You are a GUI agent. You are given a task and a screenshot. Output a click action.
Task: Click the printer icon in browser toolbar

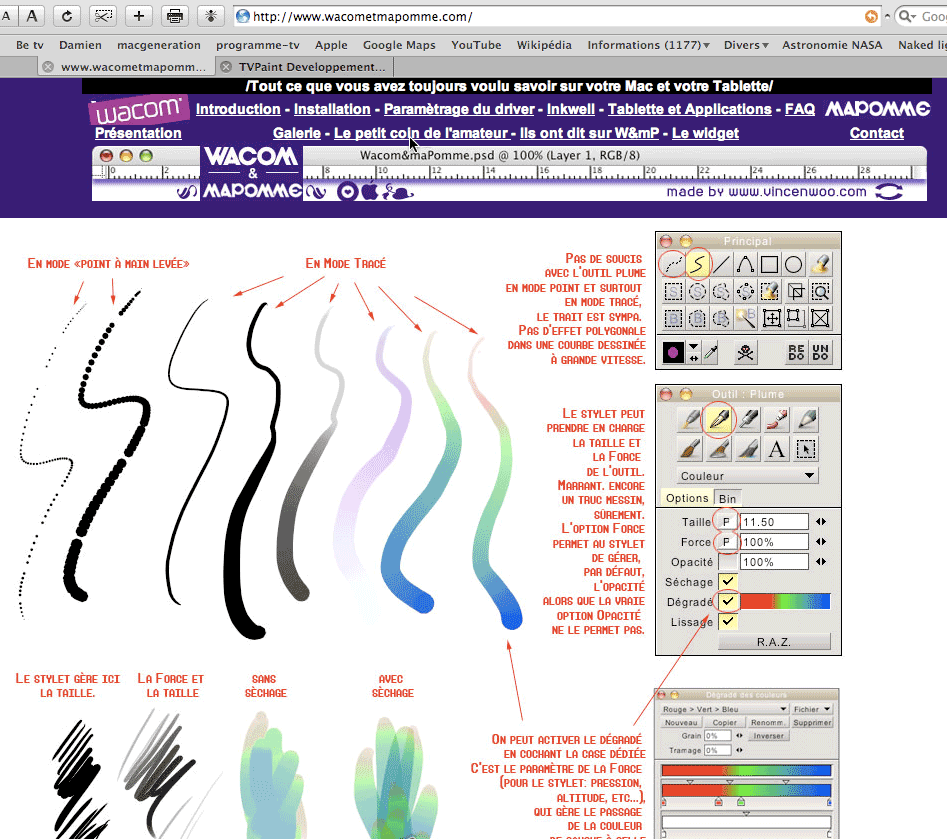175,16
